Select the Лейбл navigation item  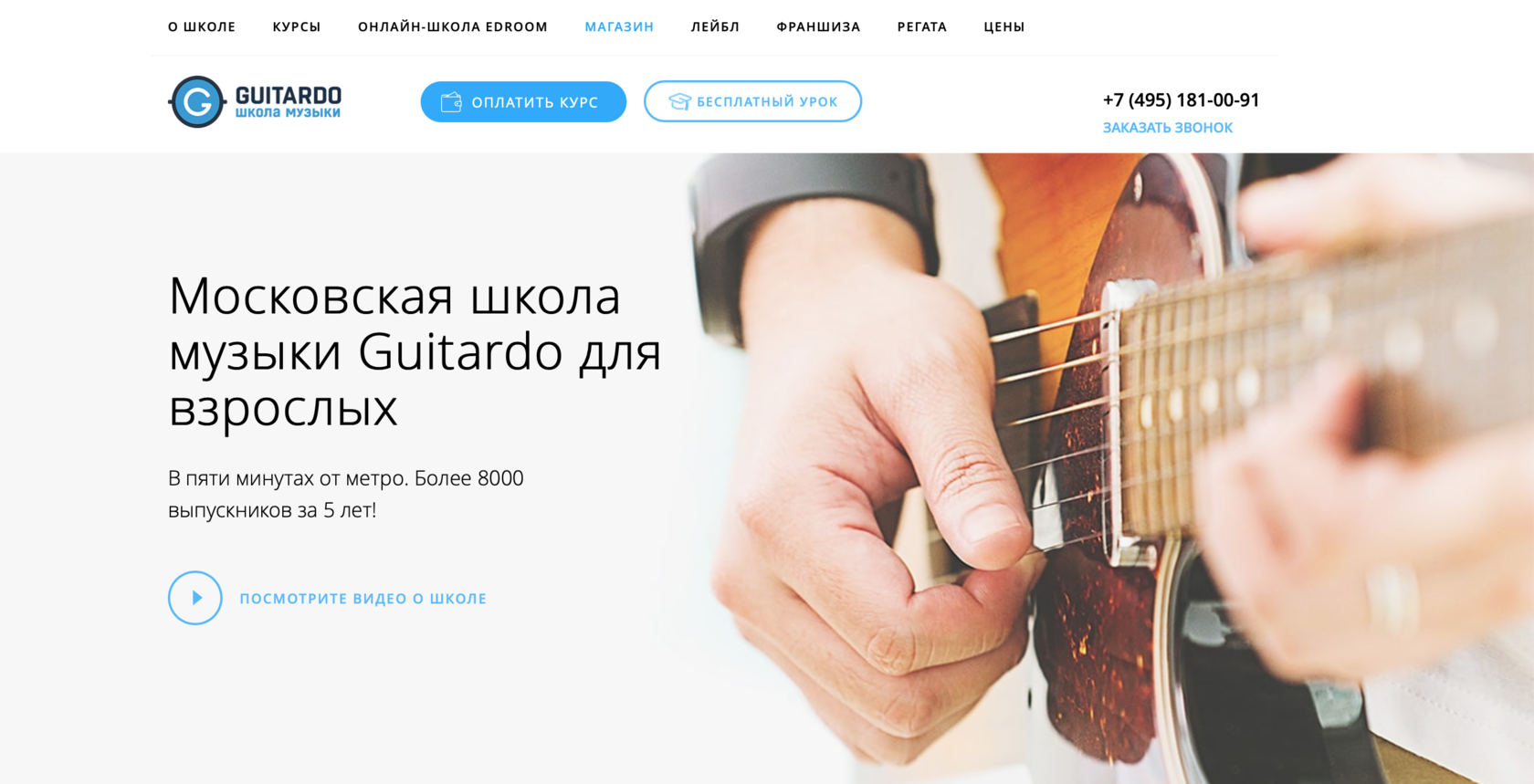(x=715, y=26)
